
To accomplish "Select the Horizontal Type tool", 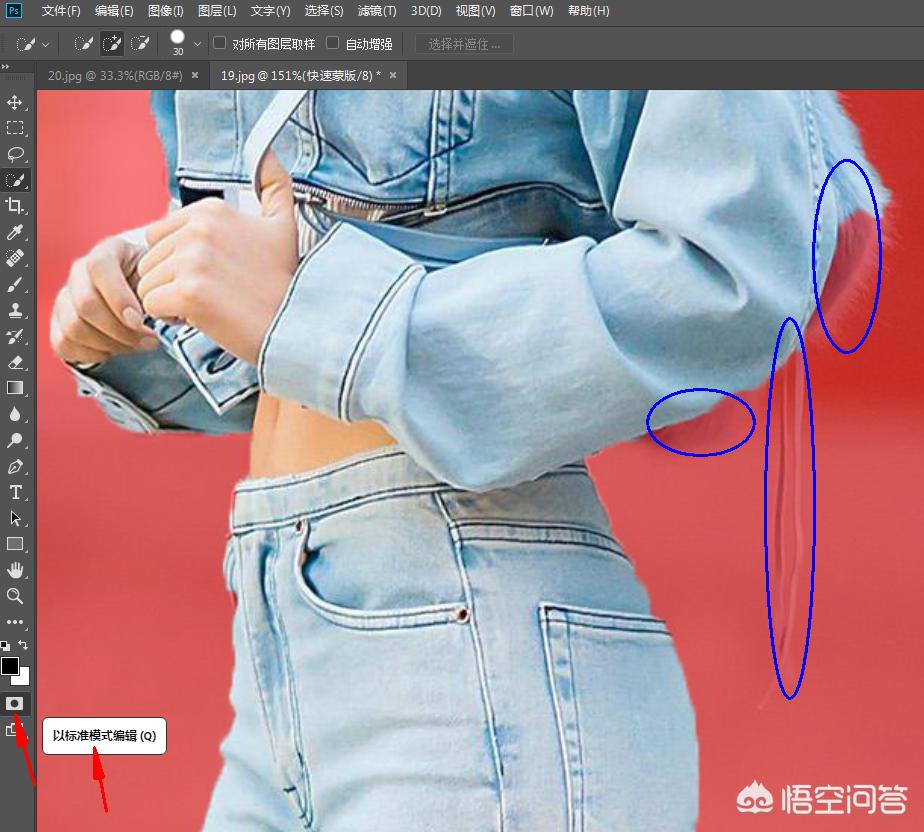I will coord(14,492).
